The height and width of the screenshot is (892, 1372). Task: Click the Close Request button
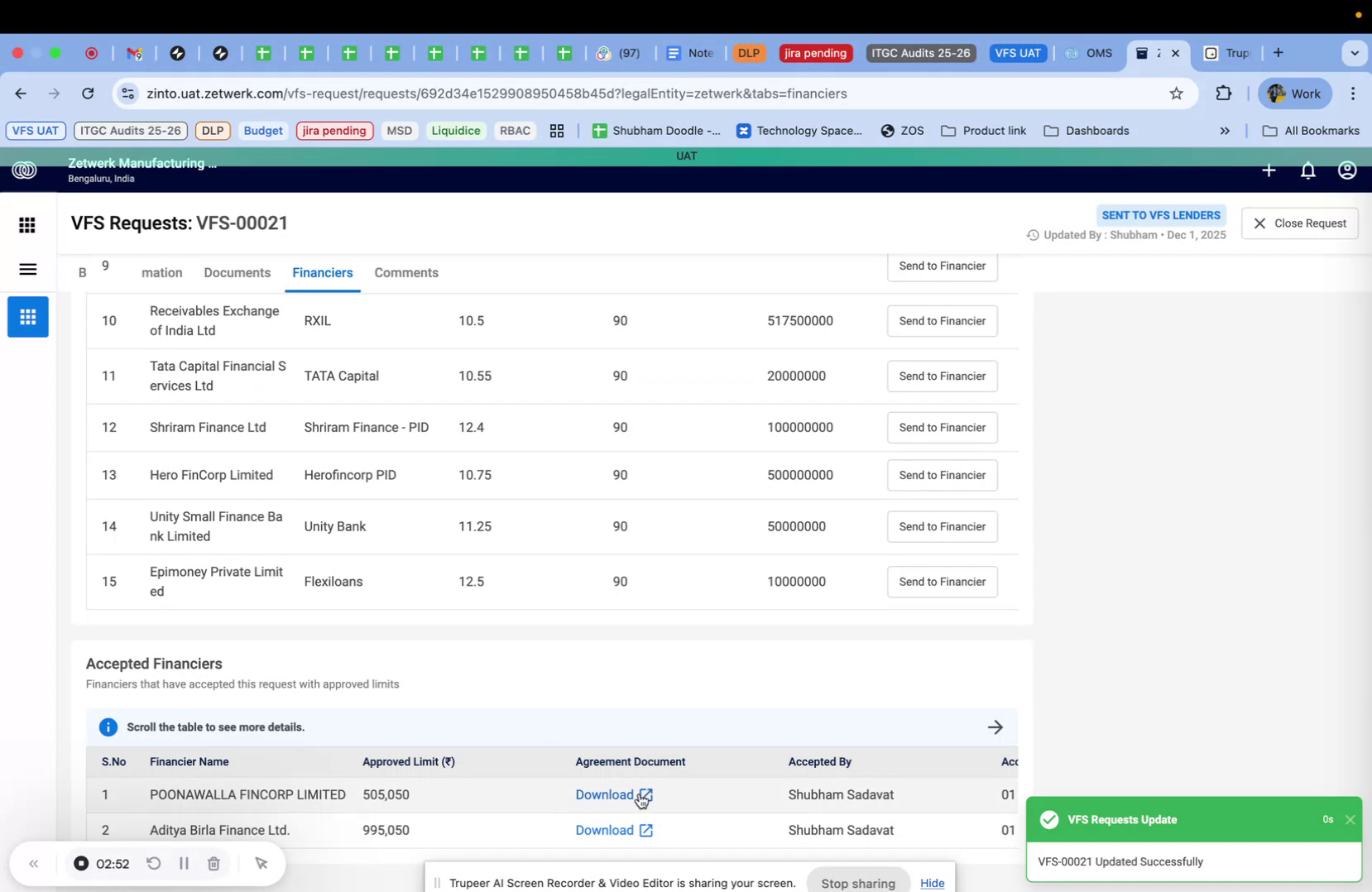[1299, 223]
